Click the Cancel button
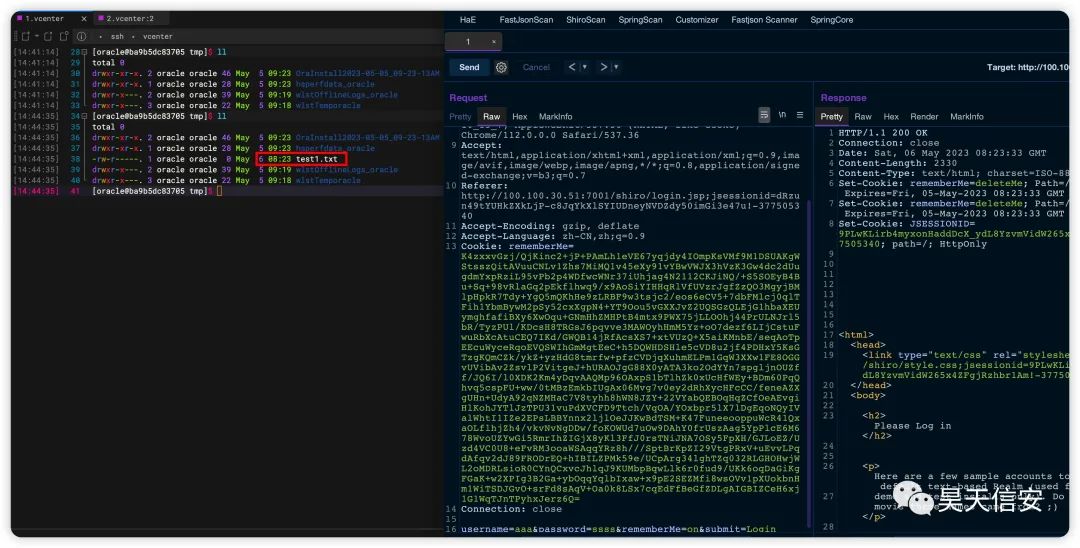This screenshot has height=548, width=1080. pyautogui.click(x=536, y=67)
